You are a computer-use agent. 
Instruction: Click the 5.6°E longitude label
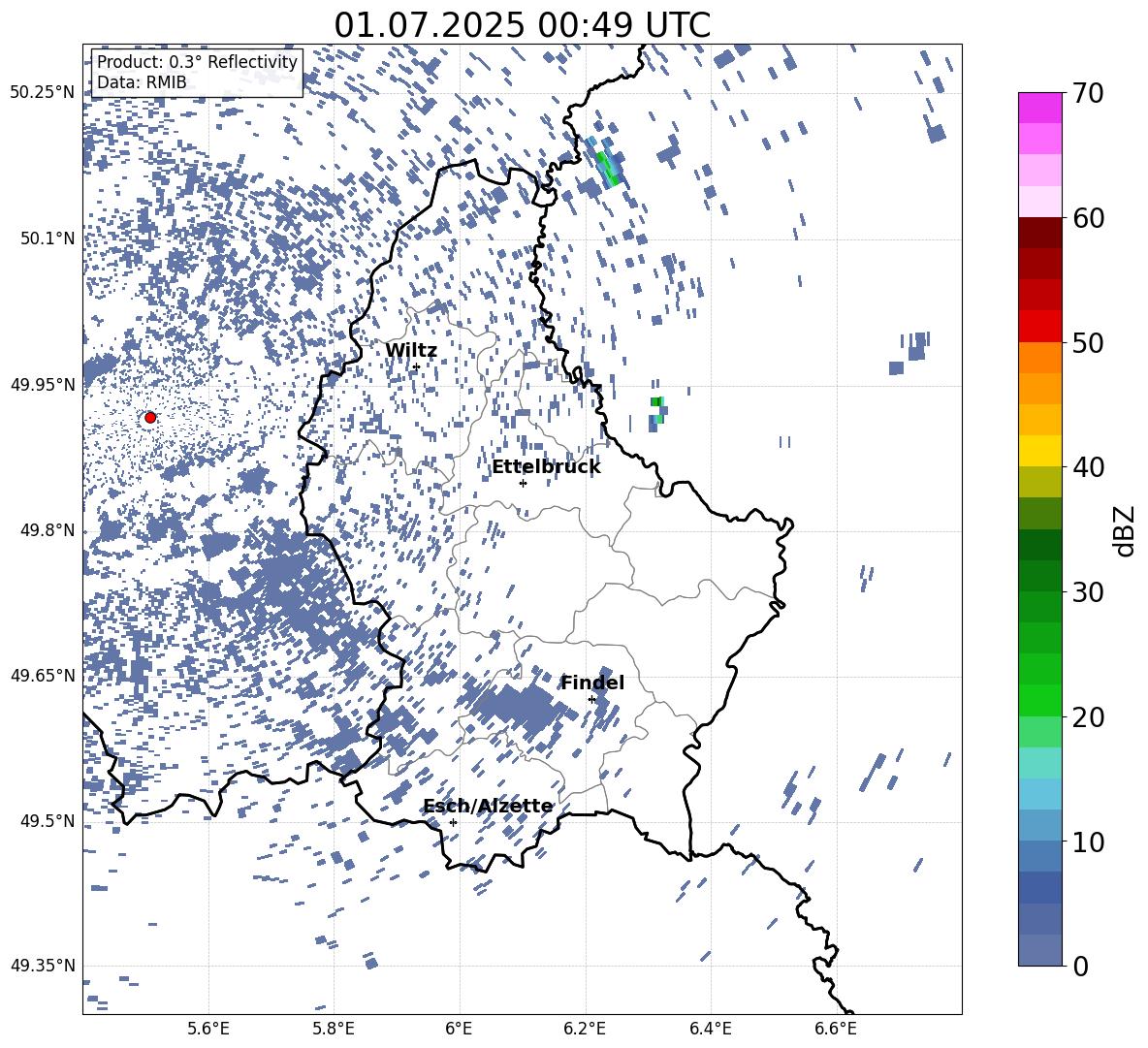coord(208,1030)
